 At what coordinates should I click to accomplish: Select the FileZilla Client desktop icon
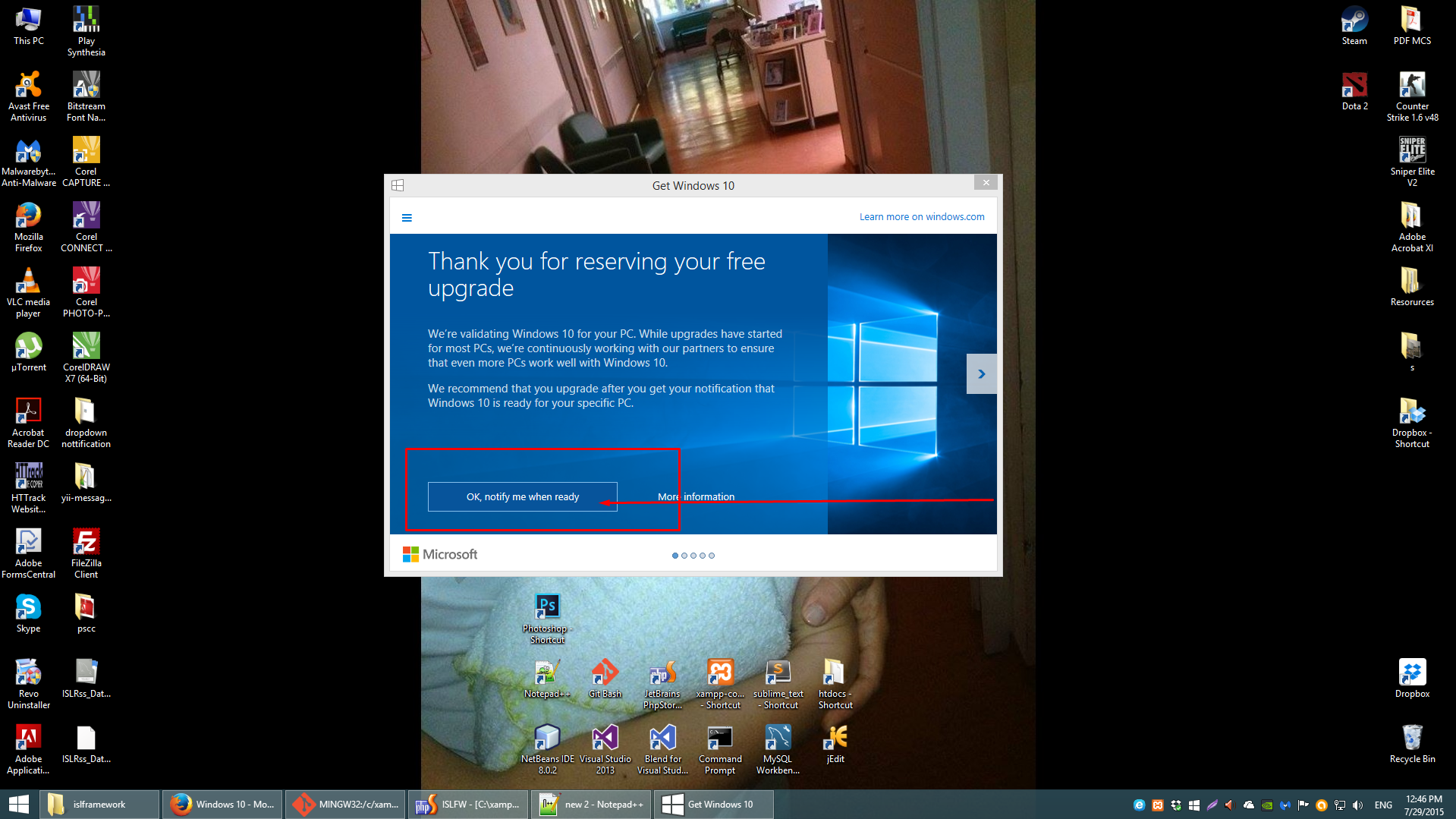[x=86, y=553]
